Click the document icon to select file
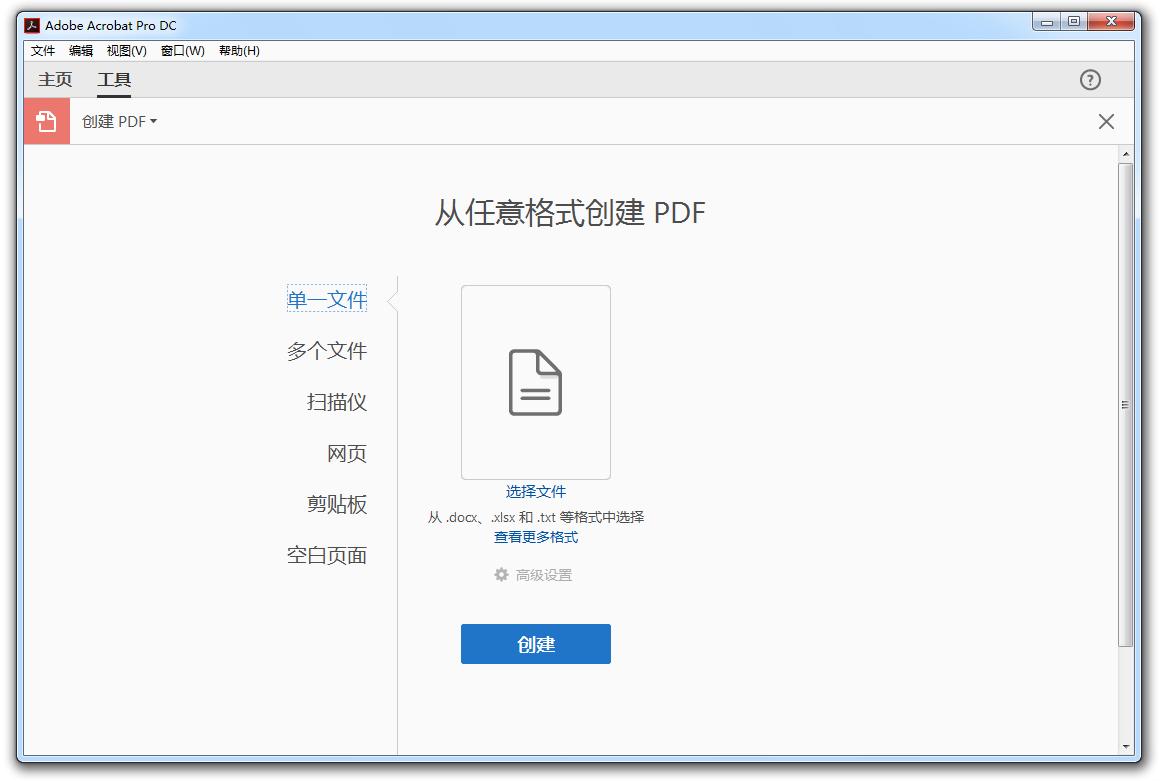The width and height of the screenshot is (1162, 781). pos(536,382)
